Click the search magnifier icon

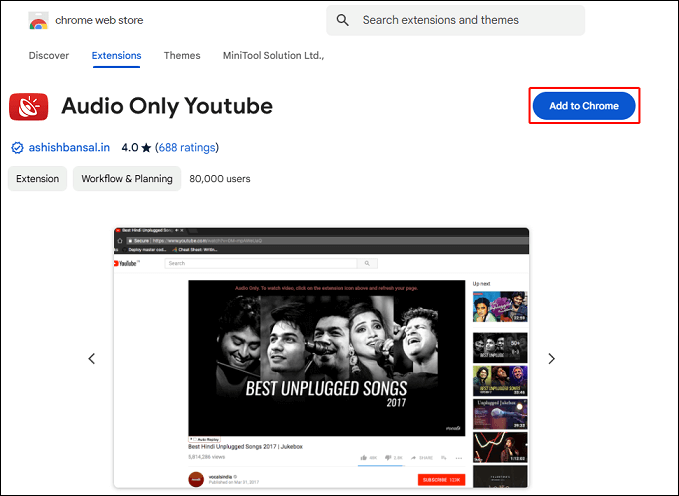coord(343,20)
